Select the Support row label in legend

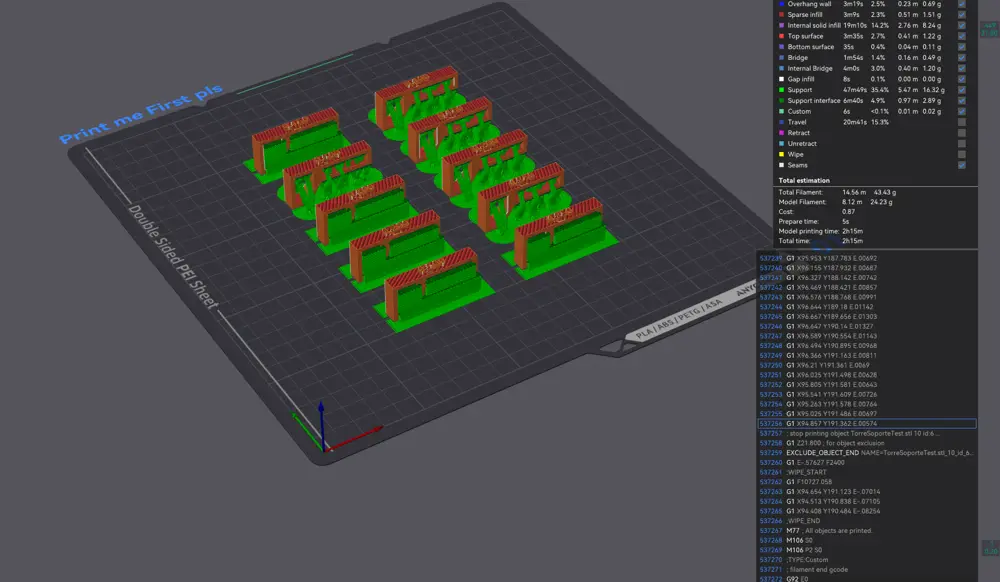(x=800, y=90)
